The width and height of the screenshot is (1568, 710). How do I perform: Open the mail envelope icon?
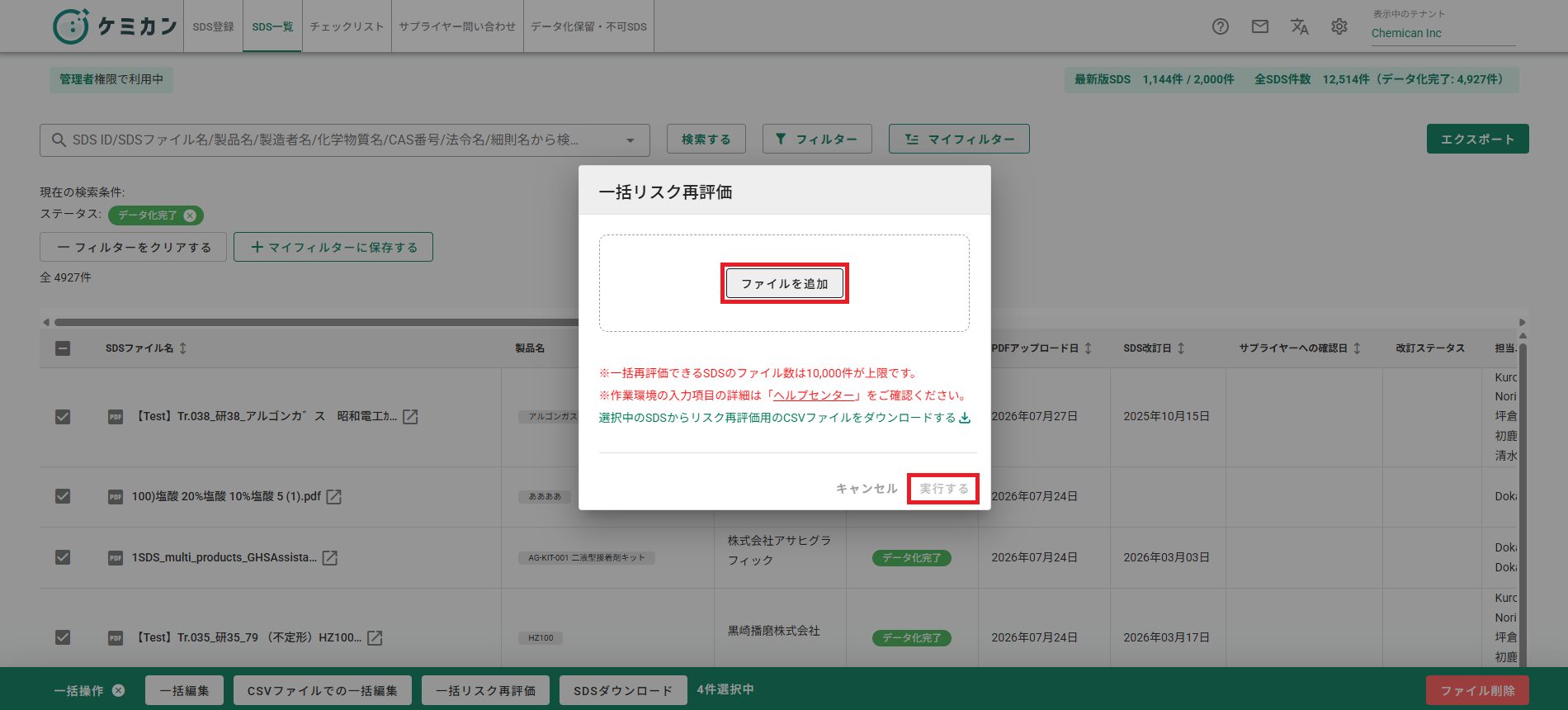[x=1260, y=26]
